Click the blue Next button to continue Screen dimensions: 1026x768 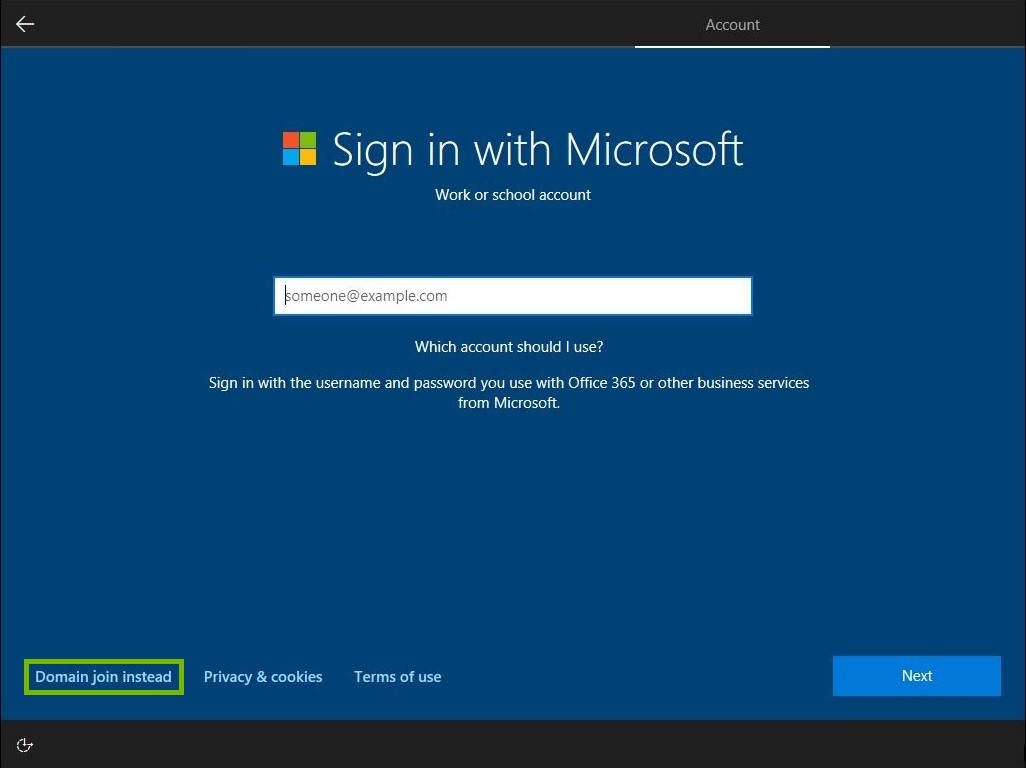coord(915,675)
